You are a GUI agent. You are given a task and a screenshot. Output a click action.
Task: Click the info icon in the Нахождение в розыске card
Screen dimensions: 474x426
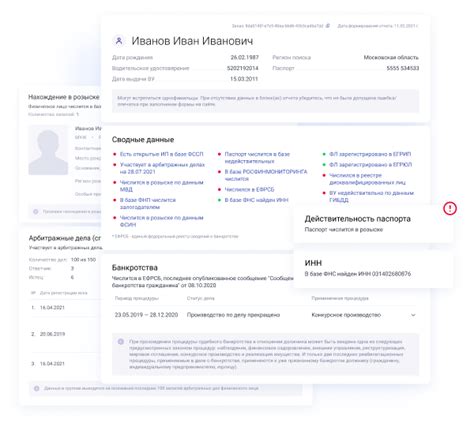tap(36, 212)
